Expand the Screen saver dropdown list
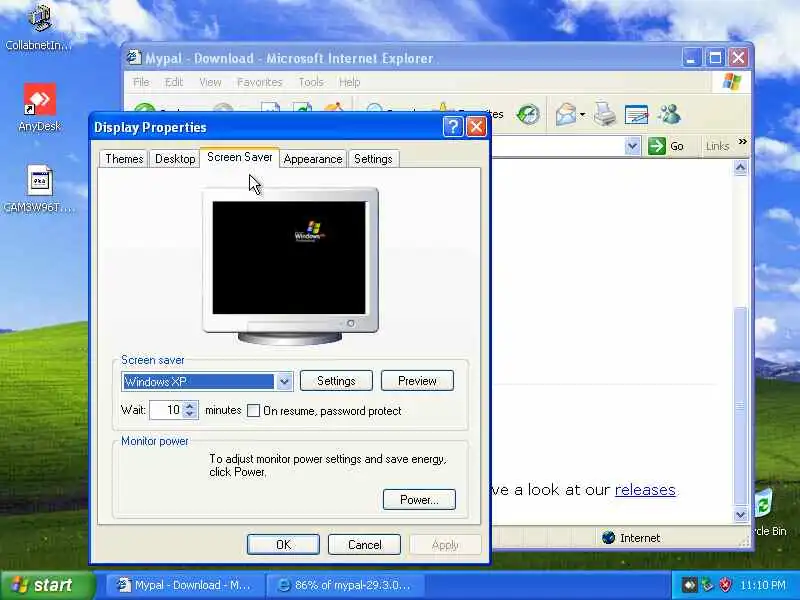 pos(284,382)
